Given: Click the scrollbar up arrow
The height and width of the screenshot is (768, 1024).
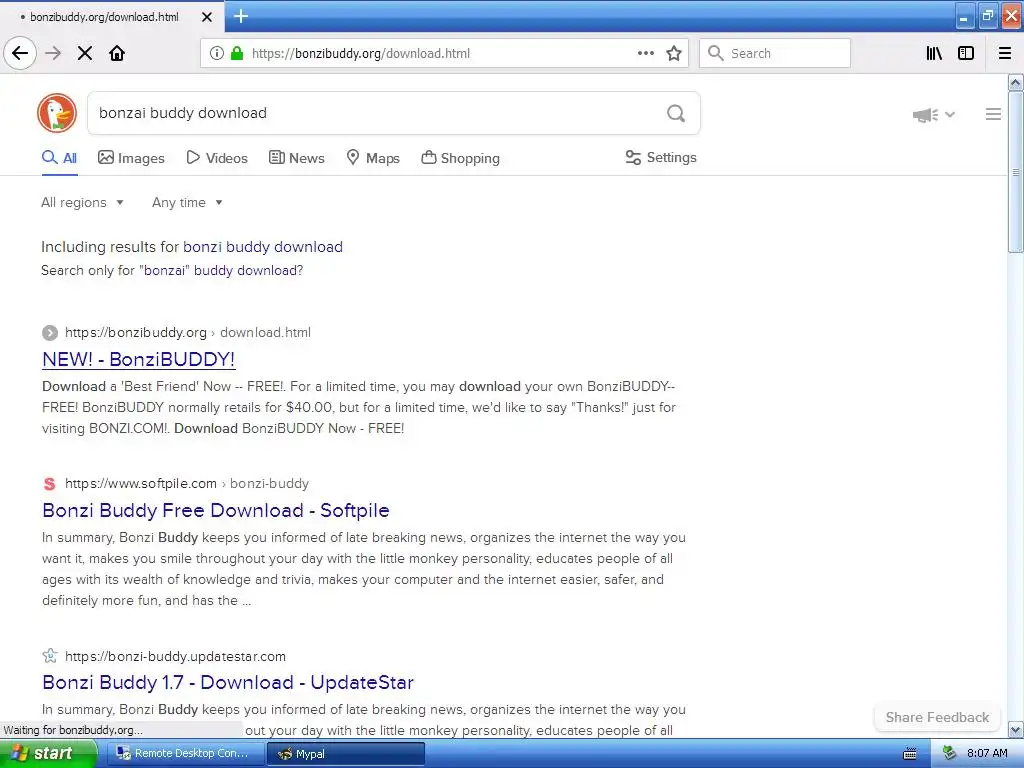Looking at the screenshot, I should [1015, 82].
